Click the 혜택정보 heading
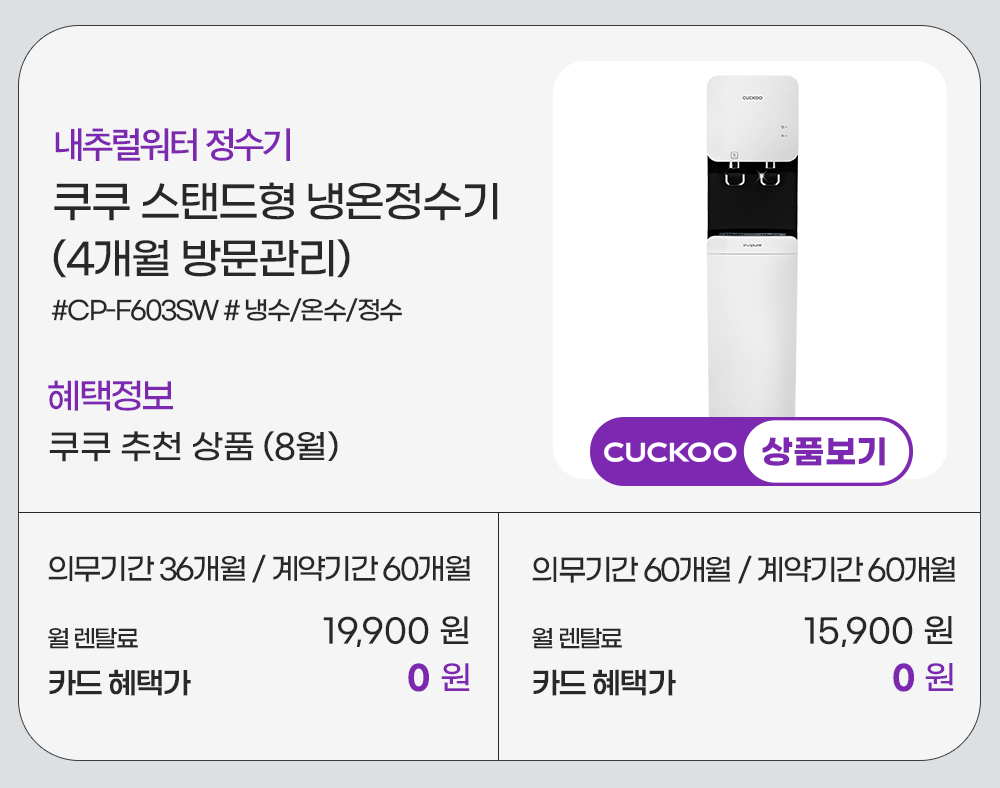The height and width of the screenshot is (788, 1000). tap(111, 395)
